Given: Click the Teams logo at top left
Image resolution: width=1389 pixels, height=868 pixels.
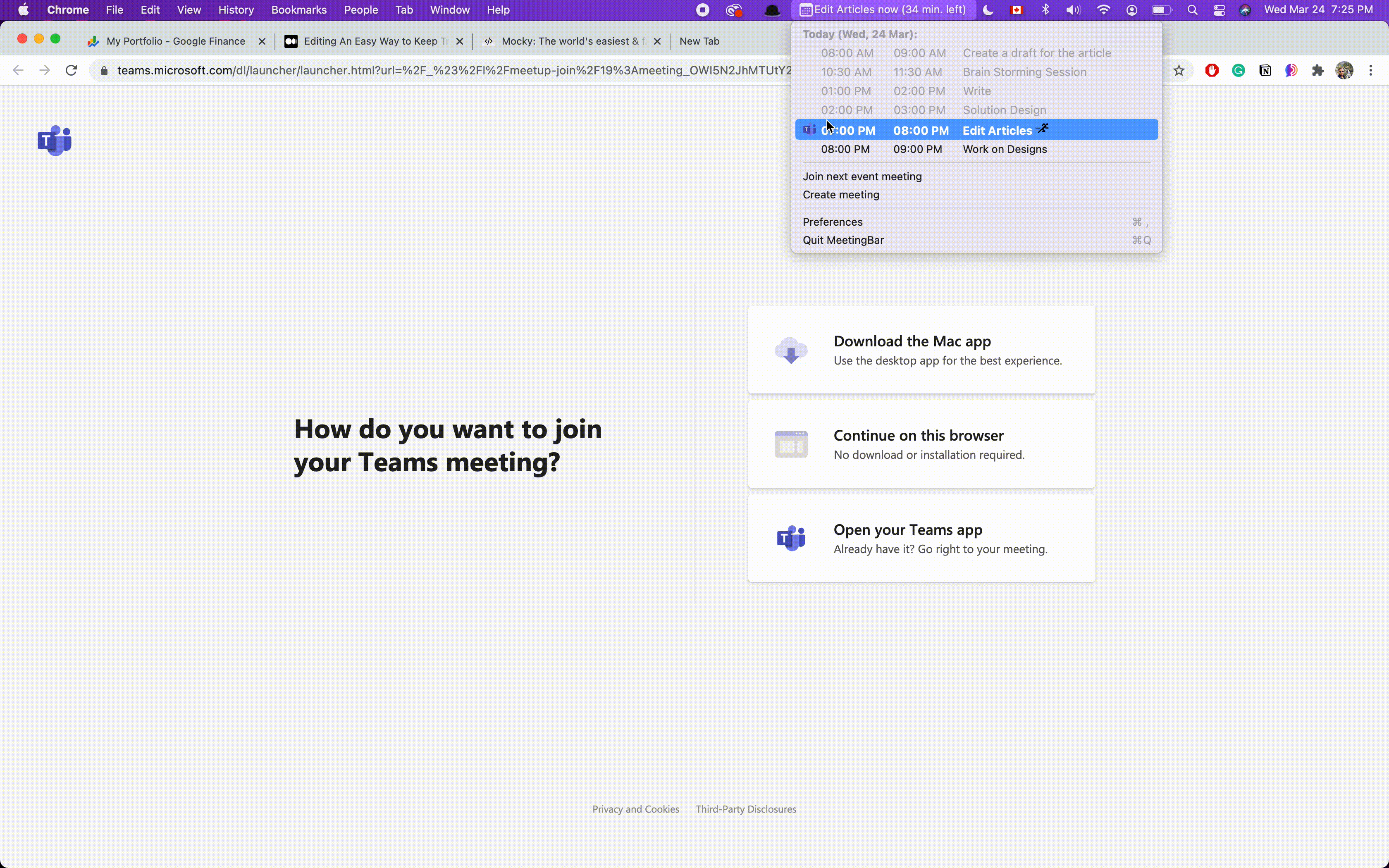Looking at the screenshot, I should 55,141.
